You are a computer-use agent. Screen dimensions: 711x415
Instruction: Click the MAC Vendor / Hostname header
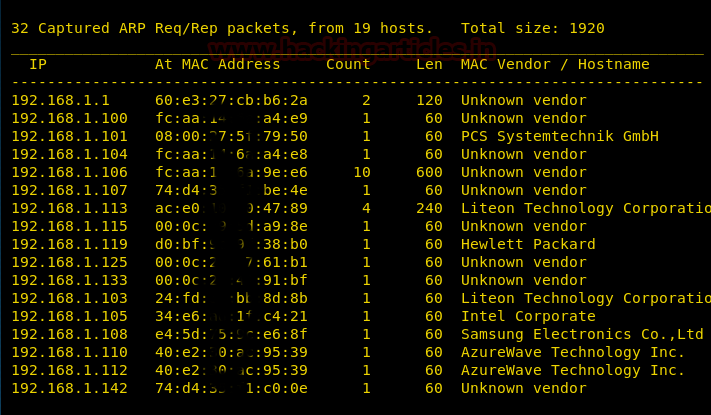pyautogui.click(x=555, y=65)
